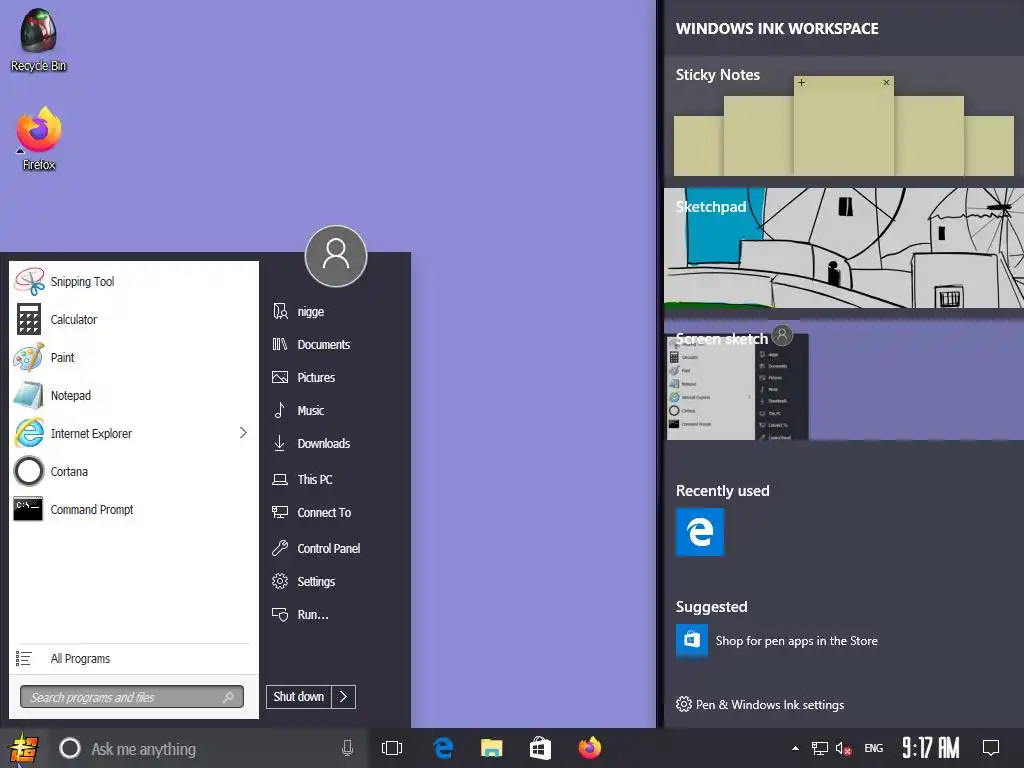
Task: Open Pen & Windows Ink settings
Action: coord(760,704)
